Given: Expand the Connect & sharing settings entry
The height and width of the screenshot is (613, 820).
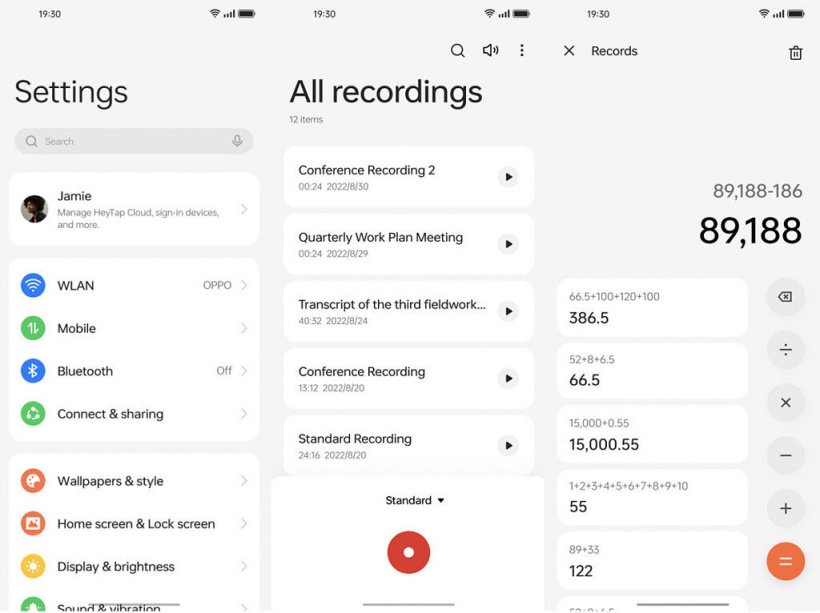Looking at the screenshot, I should pyautogui.click(x=133, y=413).
